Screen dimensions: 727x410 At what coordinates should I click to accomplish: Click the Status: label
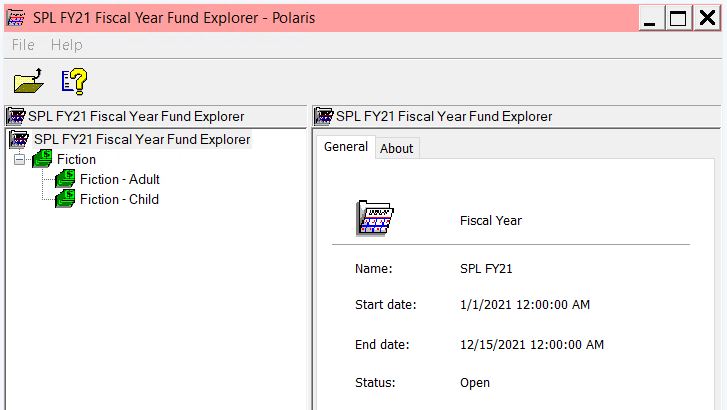375,383
